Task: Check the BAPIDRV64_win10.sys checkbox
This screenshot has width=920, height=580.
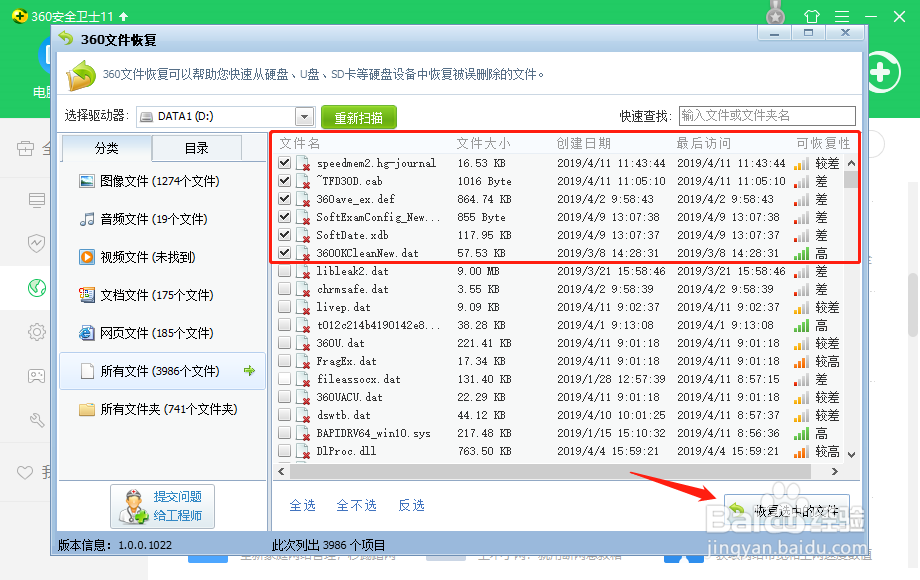Action: click(285, 433)
